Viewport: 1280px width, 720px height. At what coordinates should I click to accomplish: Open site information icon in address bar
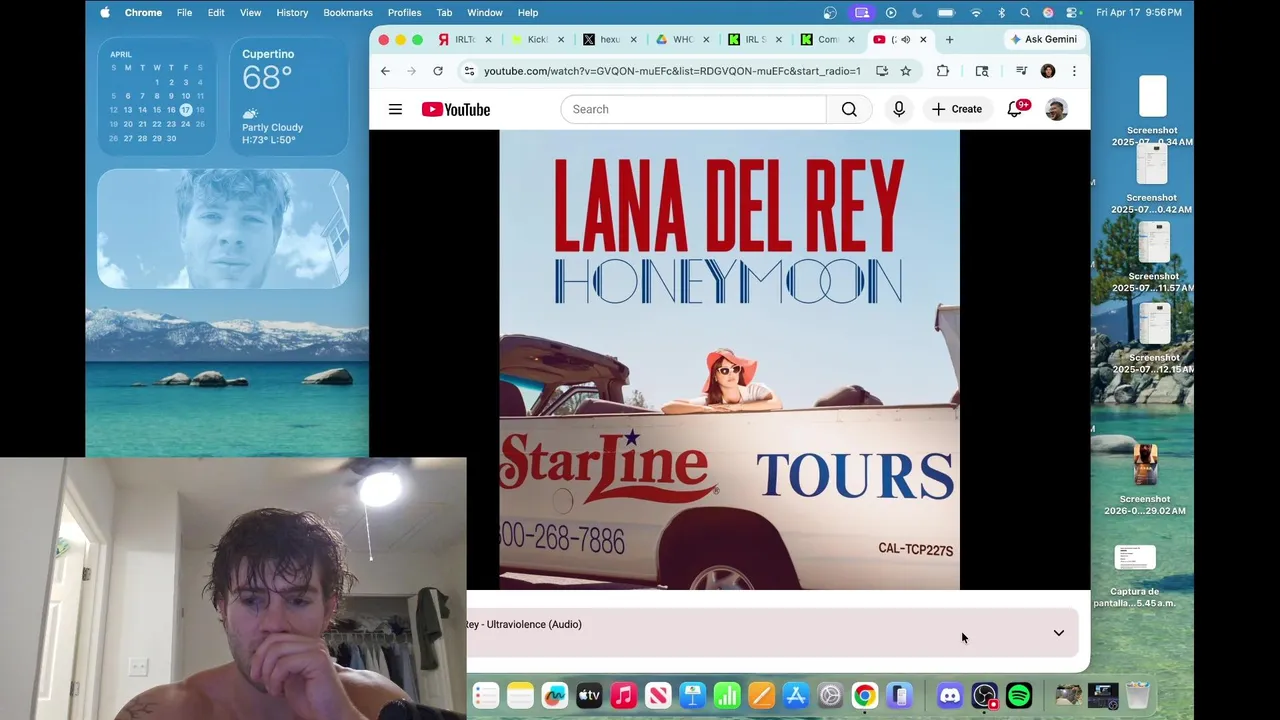tap(470, 71)
